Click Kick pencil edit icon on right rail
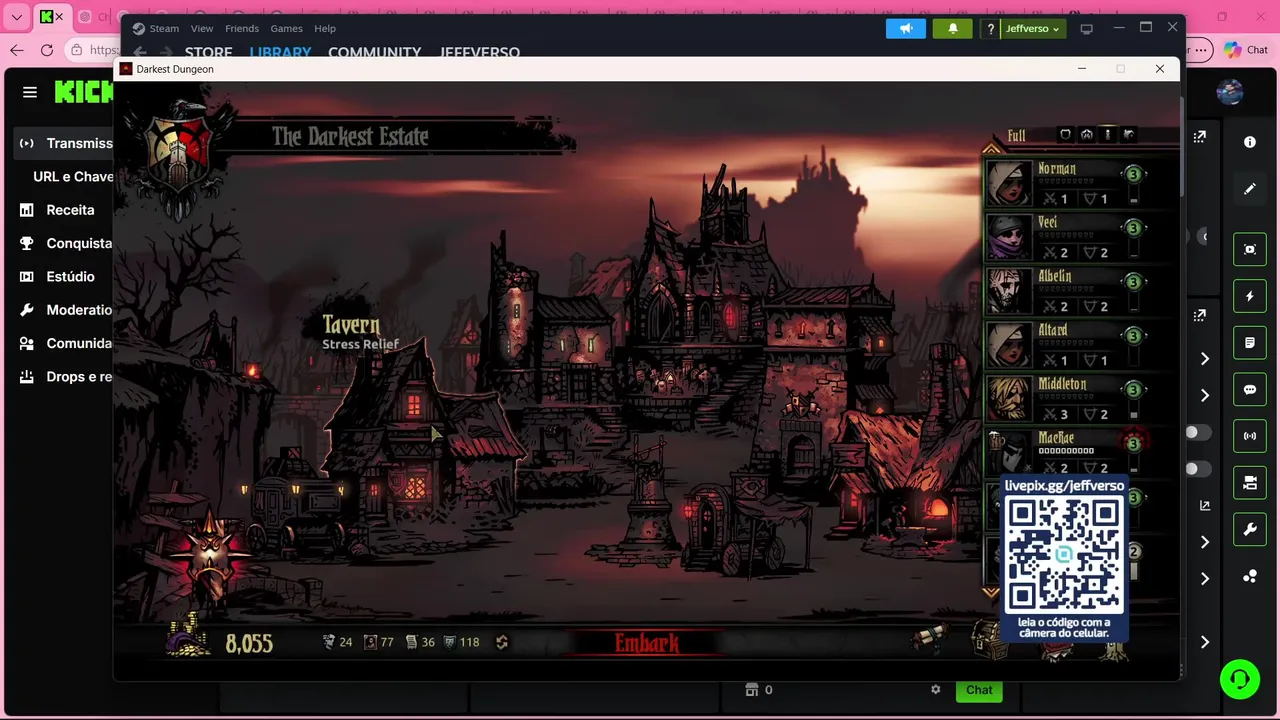The height and width of the screenshot is (720, 1280). click(1250, 188)
